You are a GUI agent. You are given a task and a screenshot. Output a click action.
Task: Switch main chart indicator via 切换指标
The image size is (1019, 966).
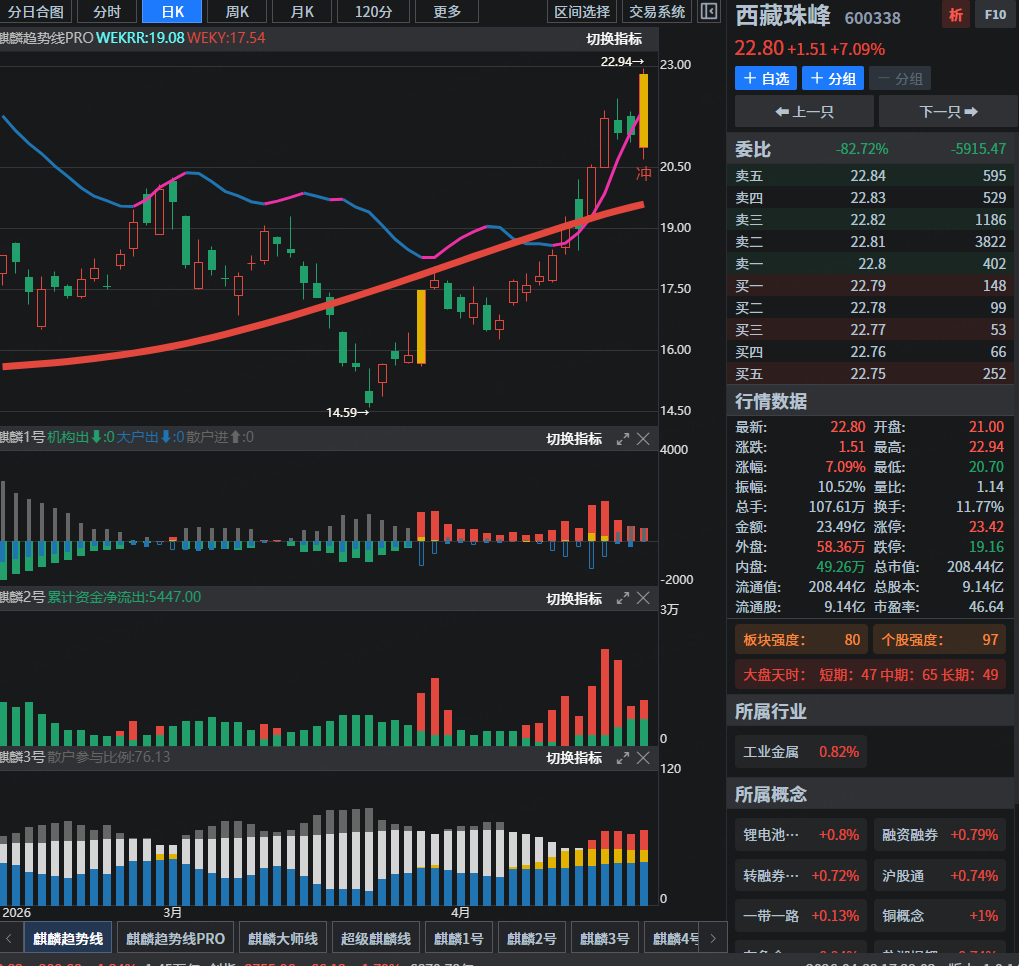click(x=614, y=39)
